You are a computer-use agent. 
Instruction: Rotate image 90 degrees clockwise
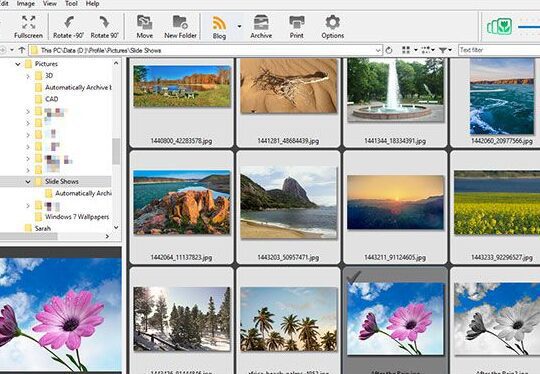[x=104, y=27]
